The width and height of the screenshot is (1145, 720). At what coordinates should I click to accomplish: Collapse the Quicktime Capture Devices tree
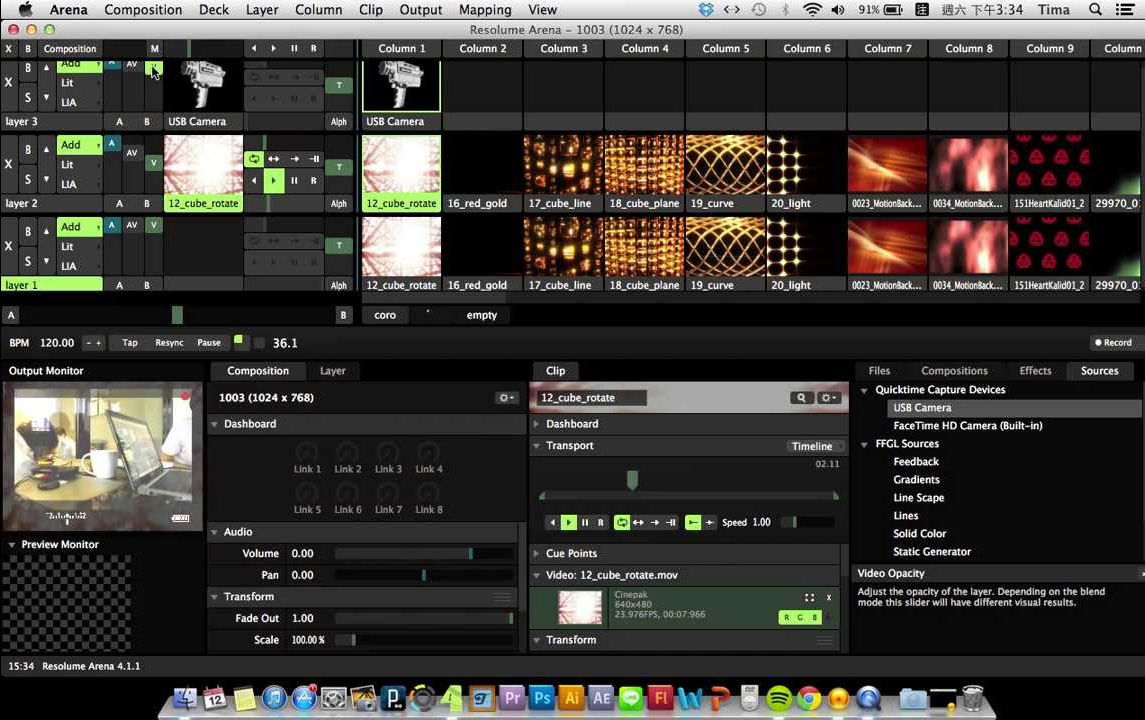(x=865, y=391)
